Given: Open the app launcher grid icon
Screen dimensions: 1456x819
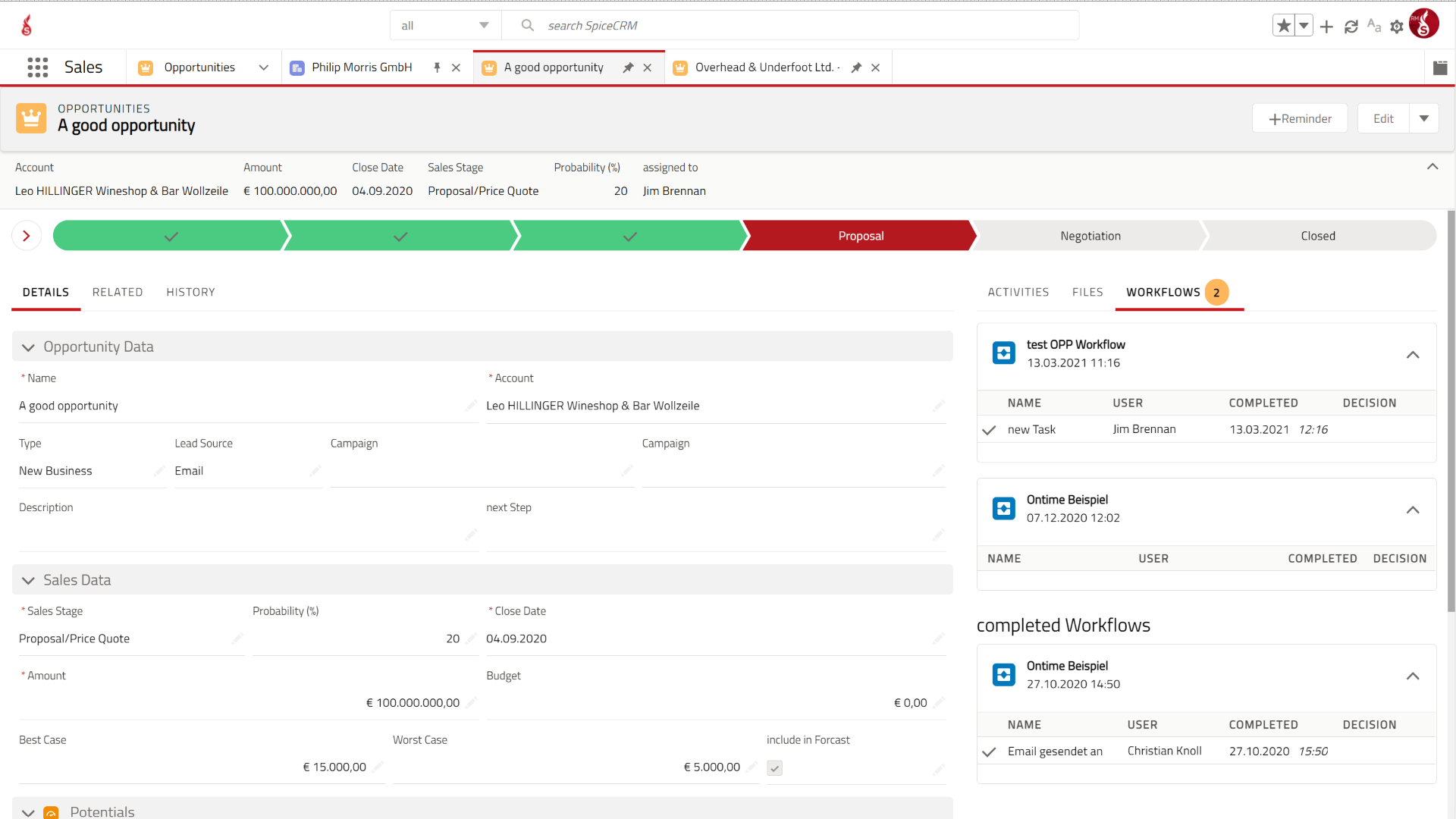Looking at the screenshot, I should pos(37,67).
